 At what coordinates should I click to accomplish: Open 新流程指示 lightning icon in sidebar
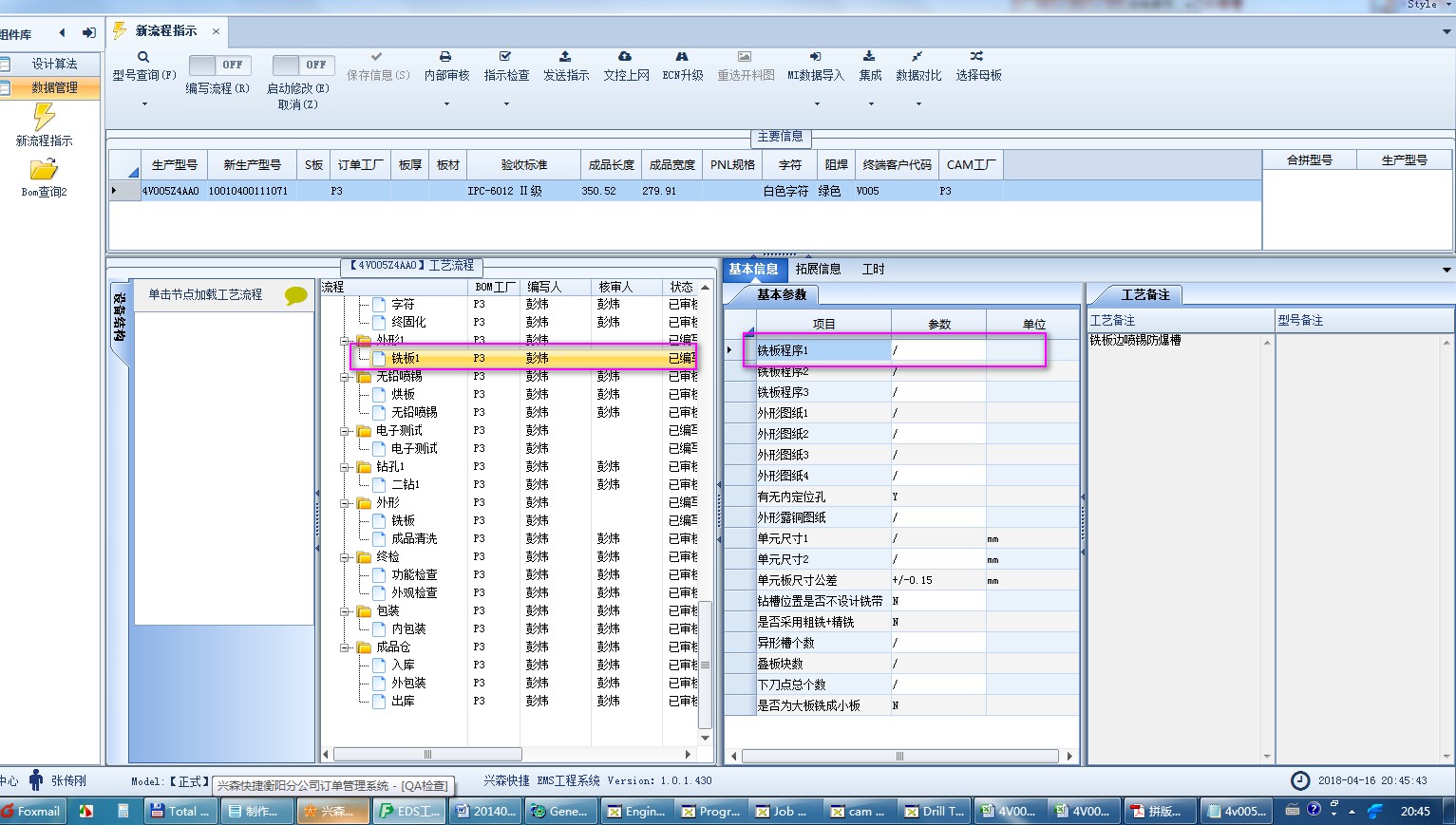click(x=44, y=117)
